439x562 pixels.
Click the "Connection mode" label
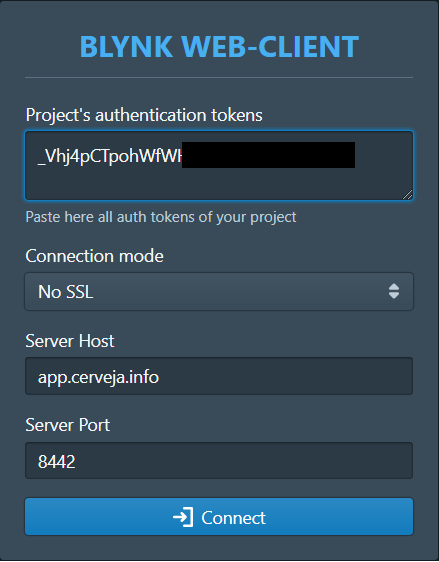coord(95,256)
